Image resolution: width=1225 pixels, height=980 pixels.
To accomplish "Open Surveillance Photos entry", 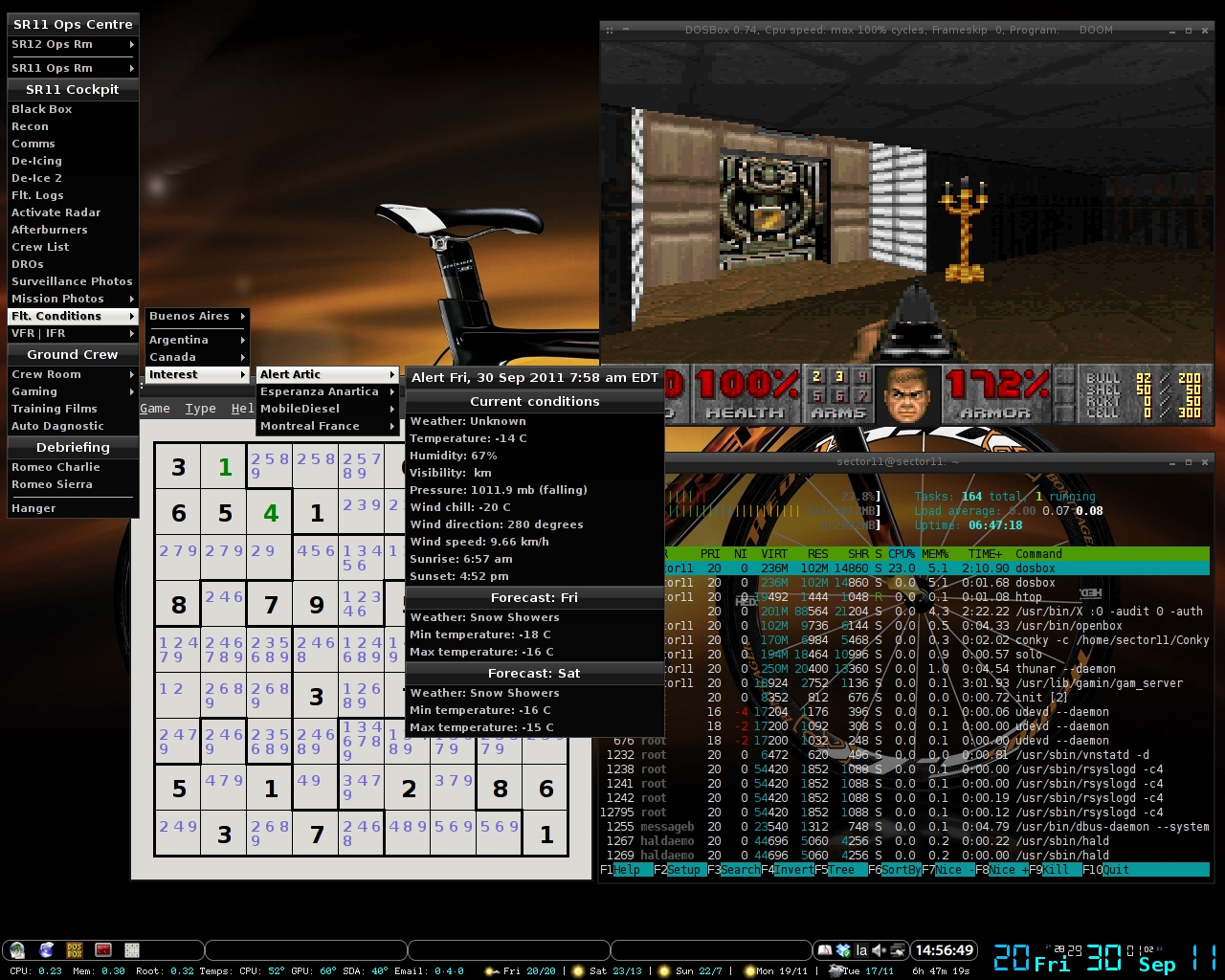I will [73, 281].
